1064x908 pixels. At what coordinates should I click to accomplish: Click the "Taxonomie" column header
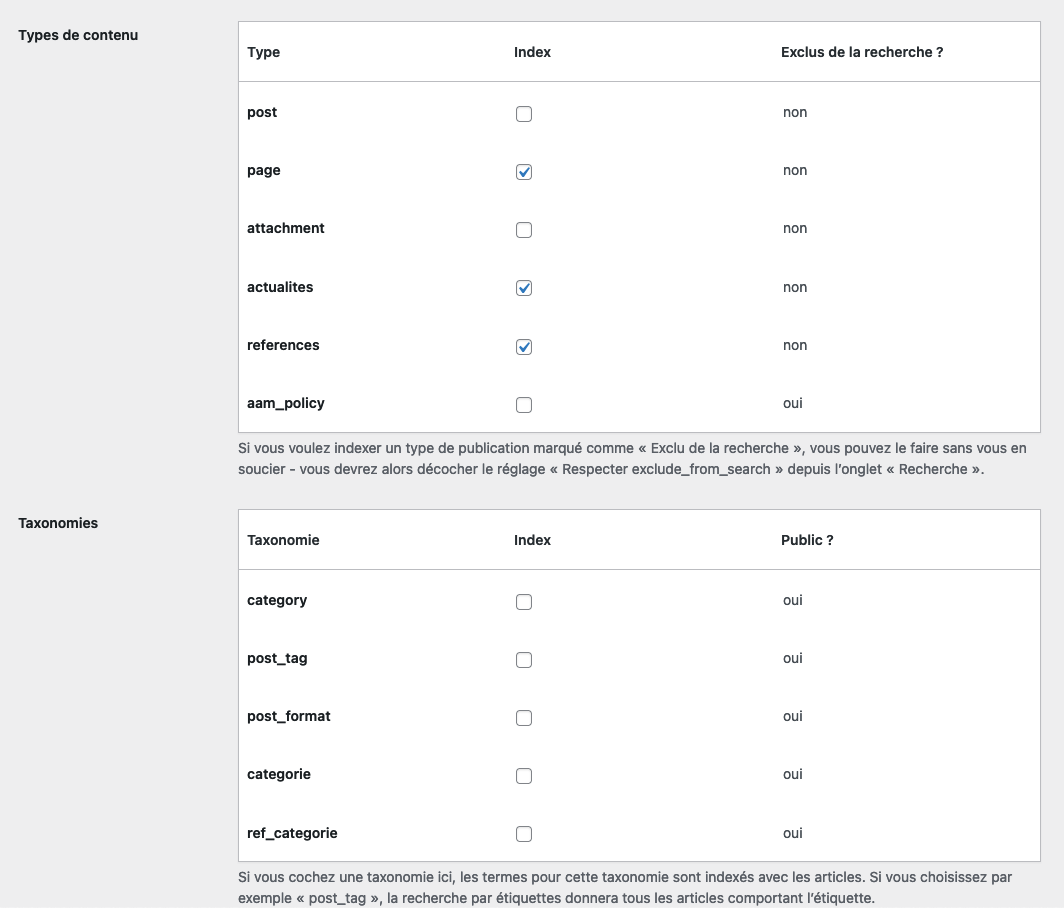coord(283,540)
